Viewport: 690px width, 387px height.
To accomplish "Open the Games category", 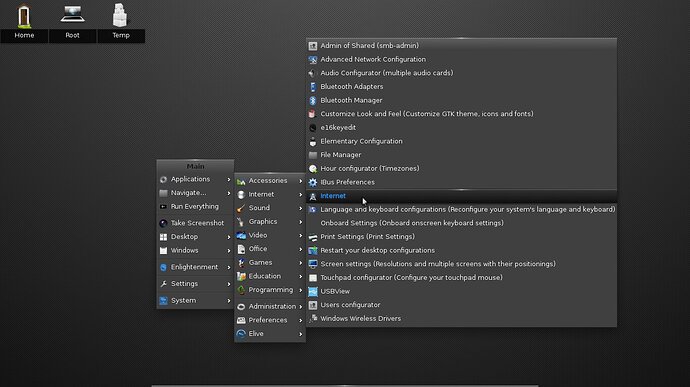I will (270, 262).
